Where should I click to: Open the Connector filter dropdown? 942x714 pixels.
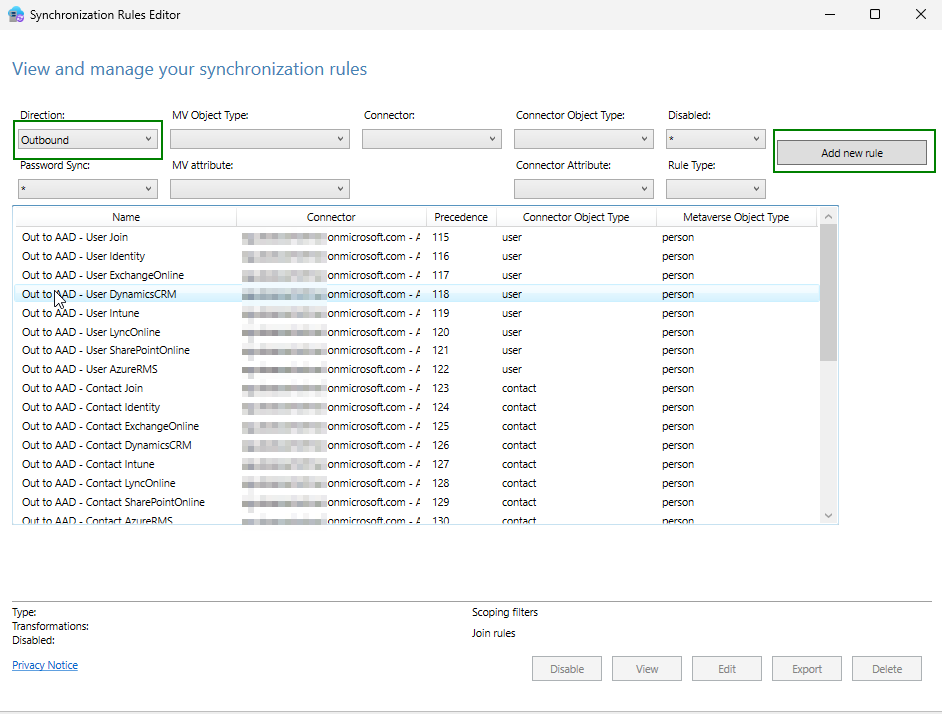point(431,139)
